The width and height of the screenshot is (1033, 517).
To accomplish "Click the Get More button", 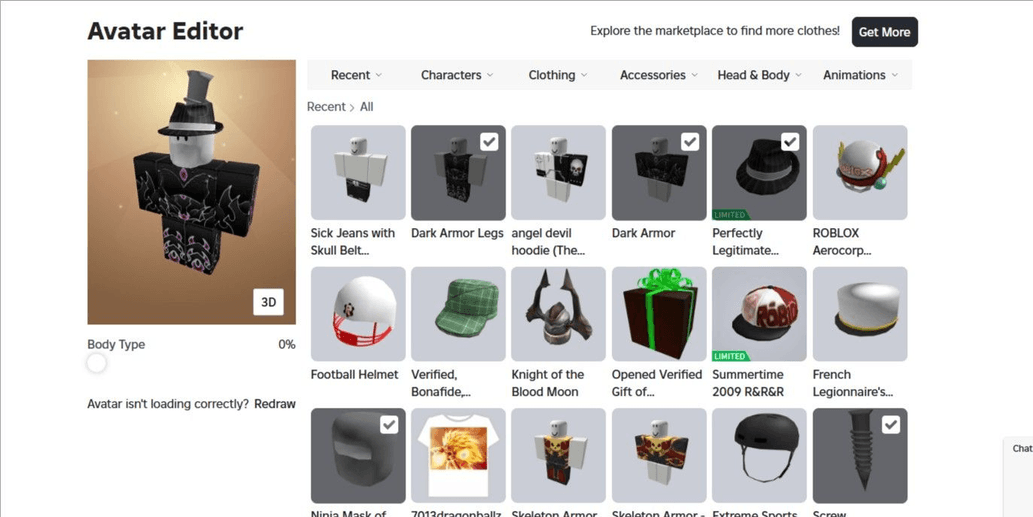I will click(x=884, y=32).
